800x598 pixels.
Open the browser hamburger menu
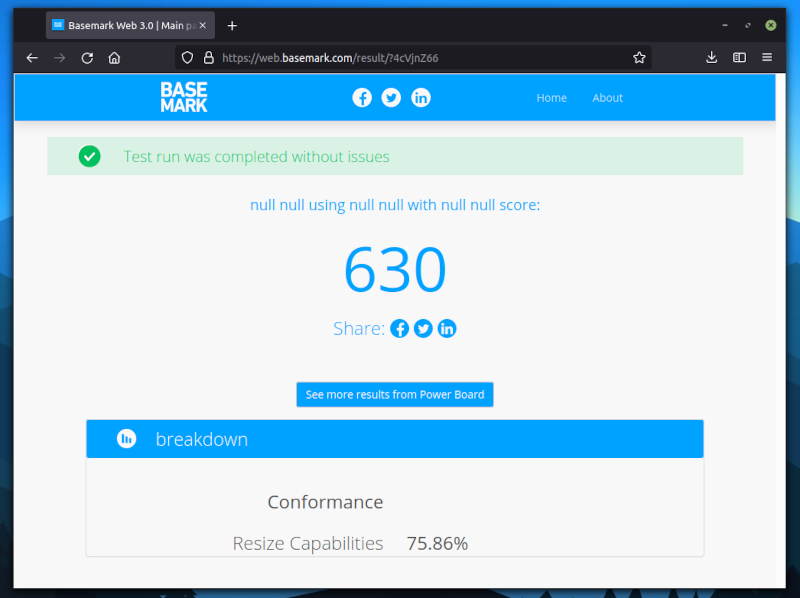767,57
